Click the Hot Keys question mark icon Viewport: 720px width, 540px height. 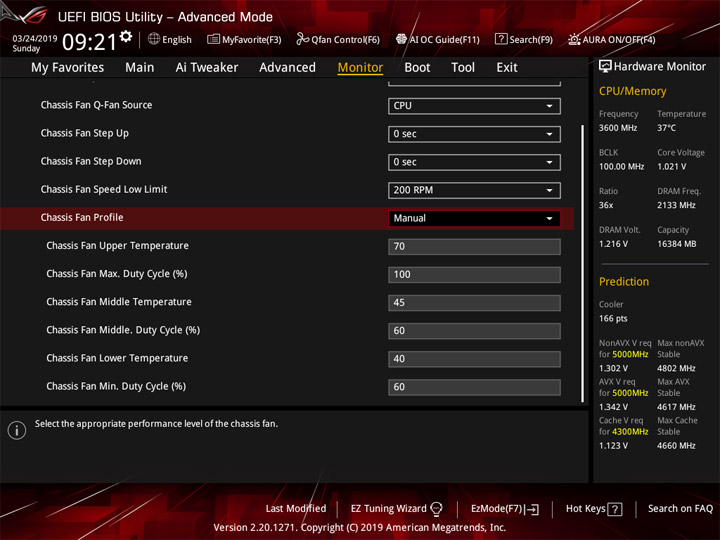pos(615,509)
